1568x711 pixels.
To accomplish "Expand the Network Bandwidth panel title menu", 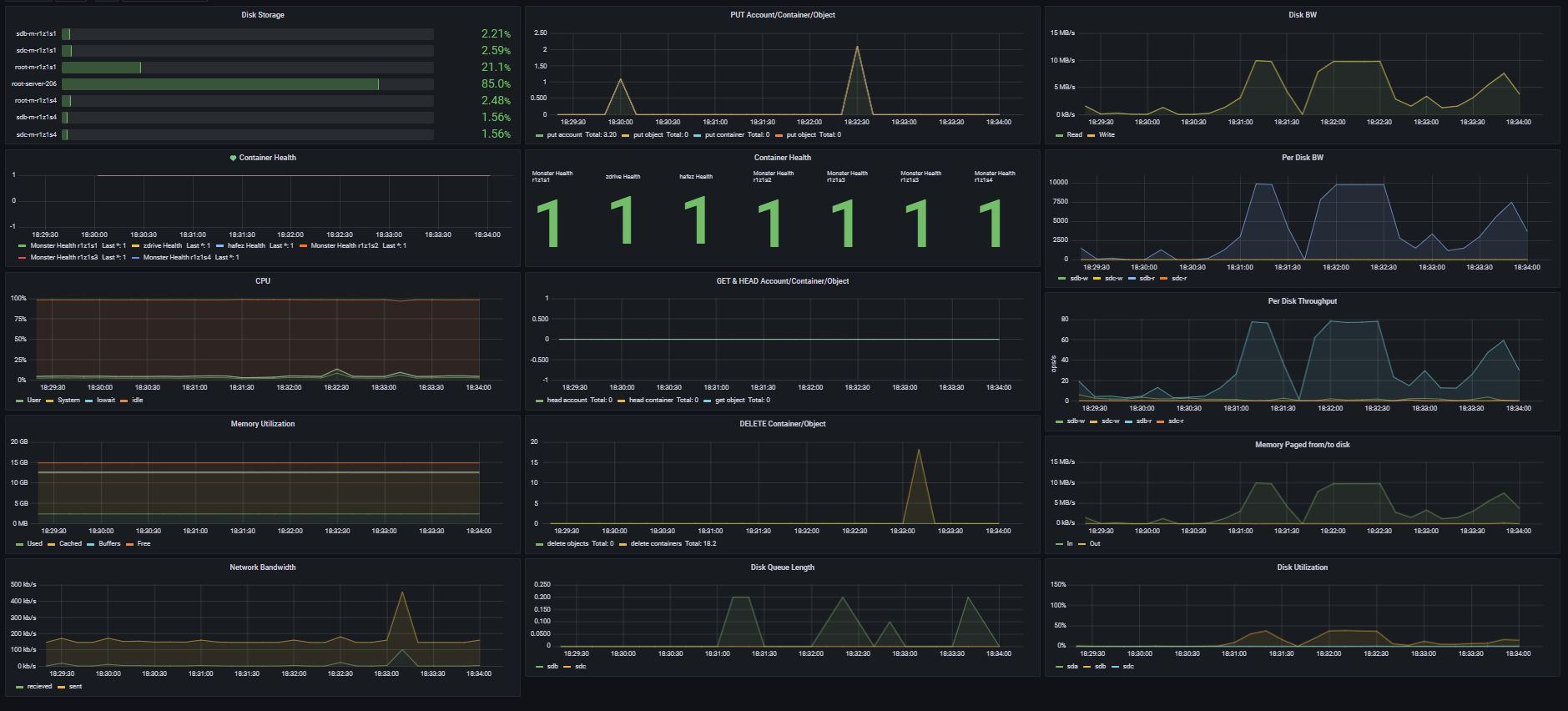I will [x=263, y=567].
